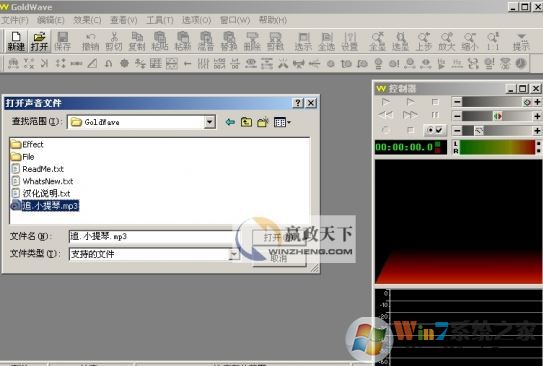Click the 全显 (Zoom all) magnifier icon

coord(377,41)
